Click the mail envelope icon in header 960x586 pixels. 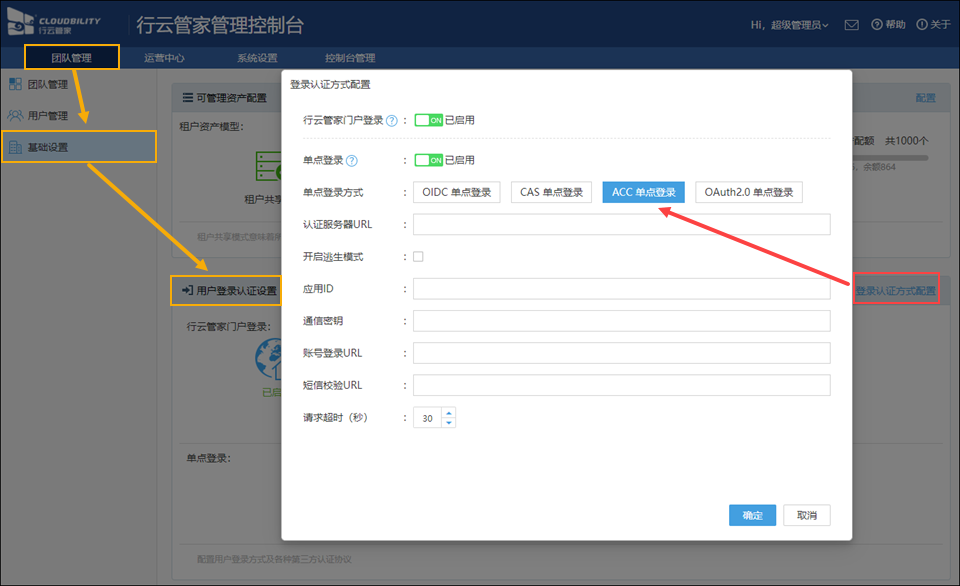(x=851, y=25)
